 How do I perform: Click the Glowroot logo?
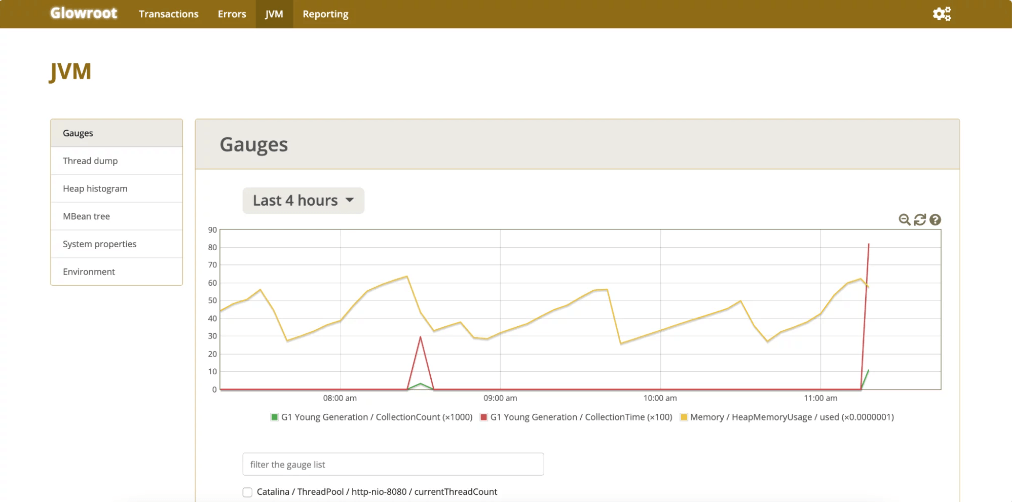(83, 14)
